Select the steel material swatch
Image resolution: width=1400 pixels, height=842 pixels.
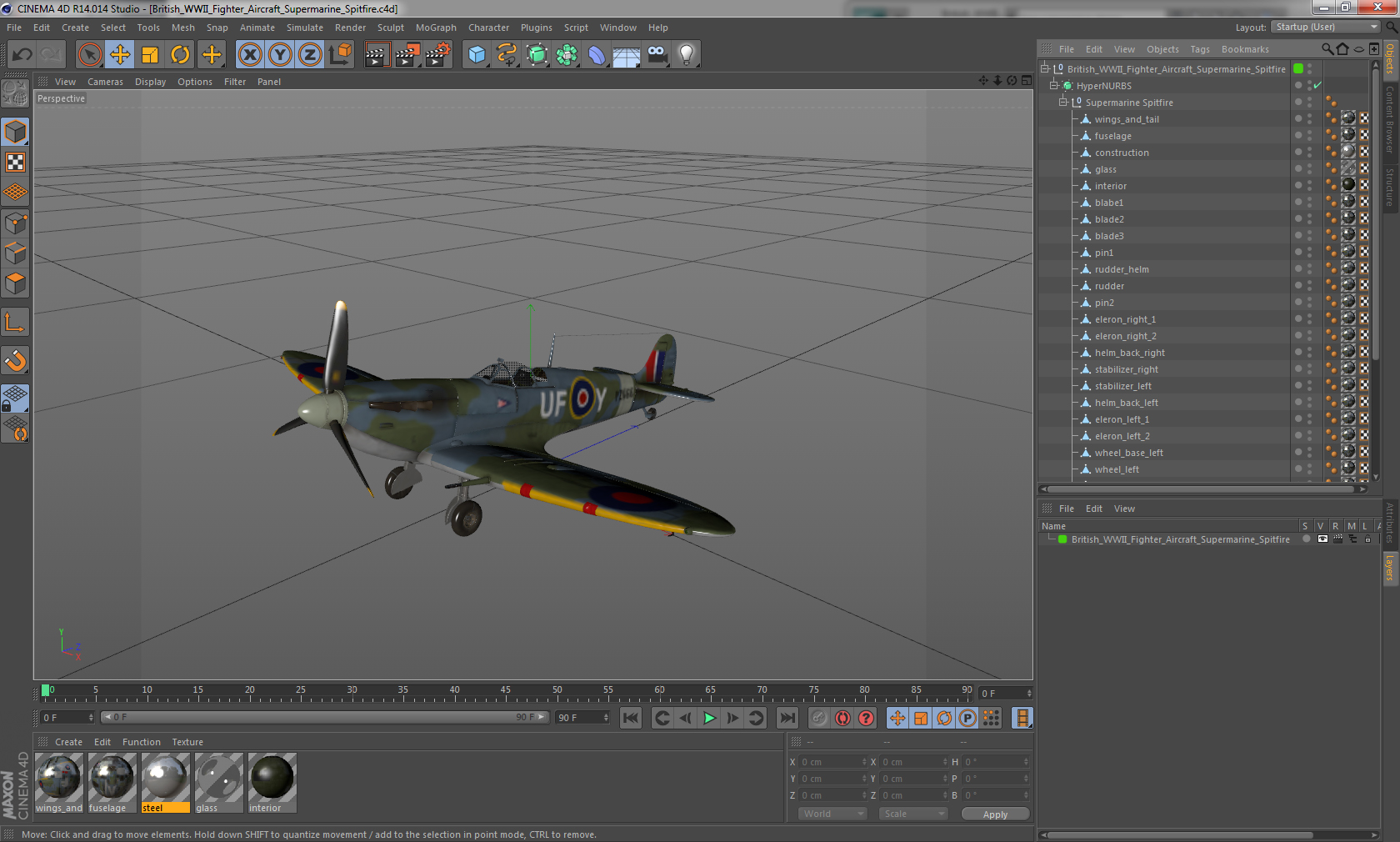click(x=165, y=783)
